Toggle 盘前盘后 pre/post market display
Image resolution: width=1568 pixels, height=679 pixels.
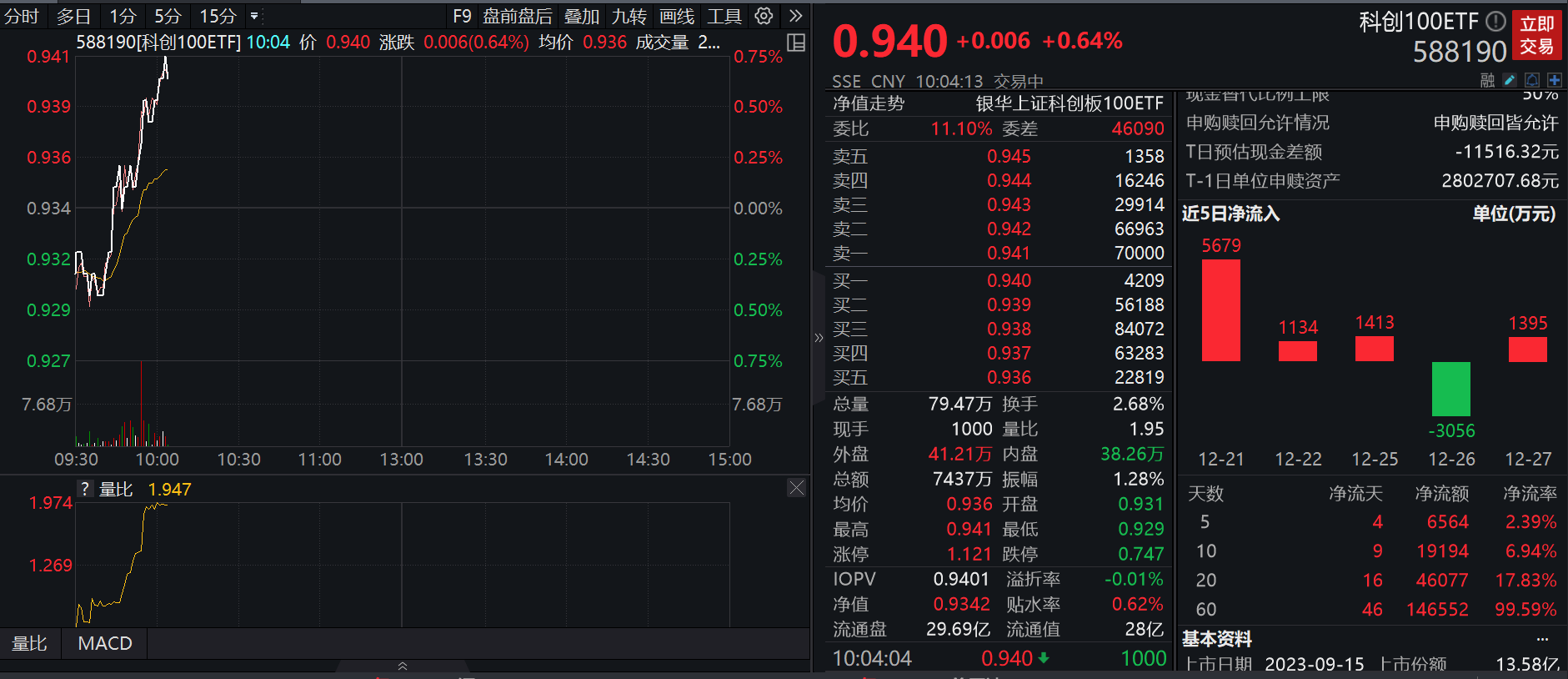(x=518, y=16)
